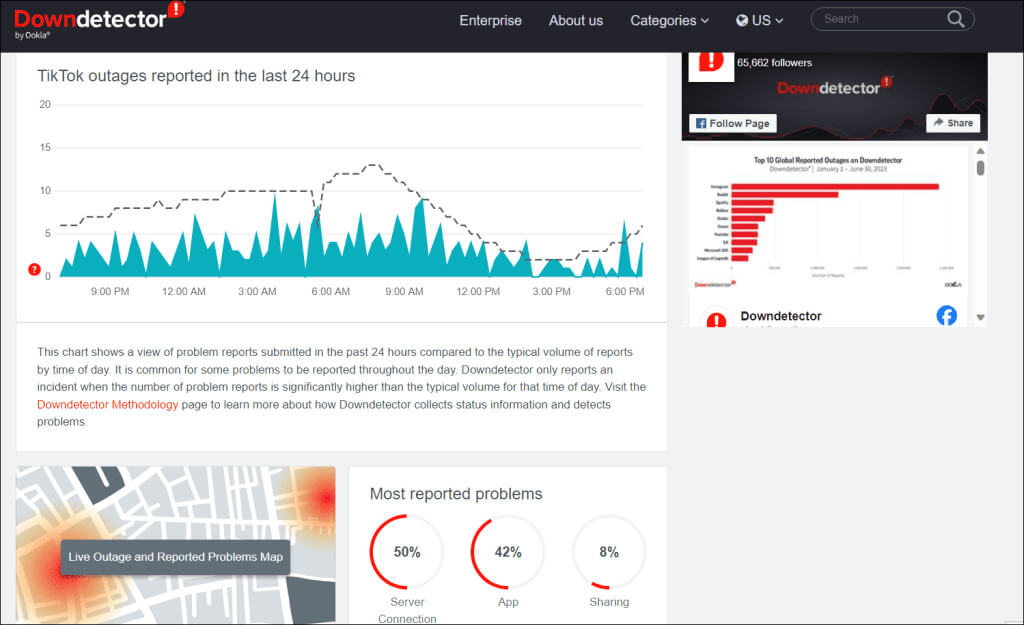Open the Top 10 Global Reported Outages image
The image size is (1024, 625).
tap(828, 220)
